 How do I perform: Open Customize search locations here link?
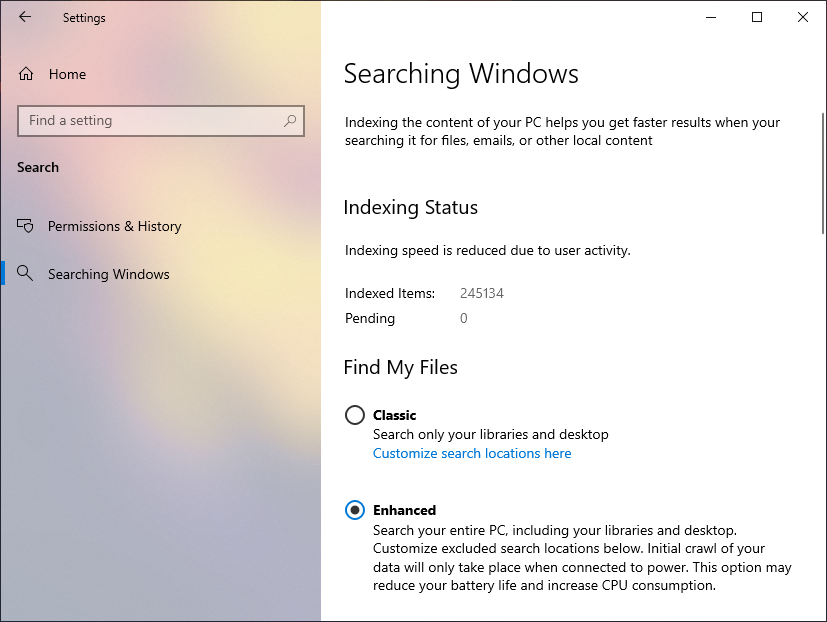[x=472, y=453]
